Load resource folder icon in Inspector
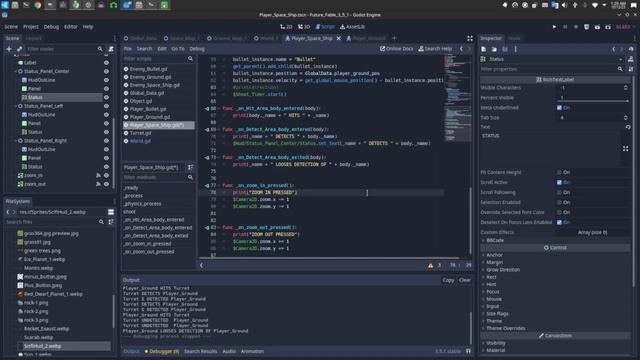Viewport: 640px width, 360px height. (494, 49)
